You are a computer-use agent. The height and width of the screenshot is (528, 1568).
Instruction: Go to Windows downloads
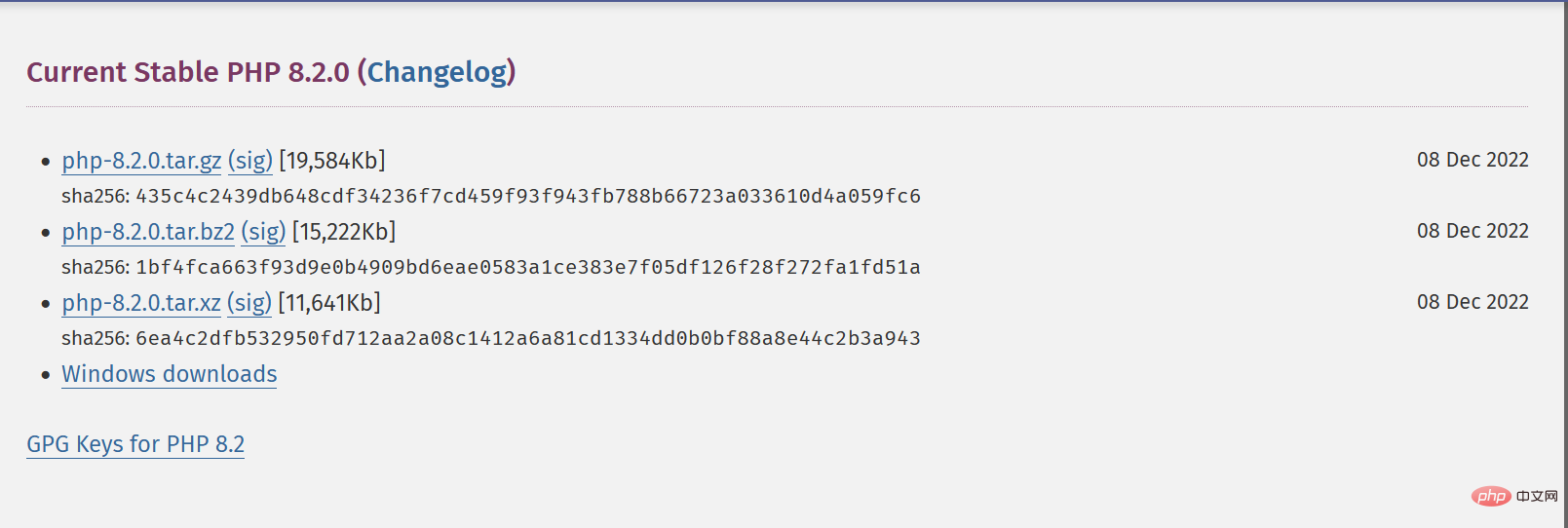coord(170,374)
